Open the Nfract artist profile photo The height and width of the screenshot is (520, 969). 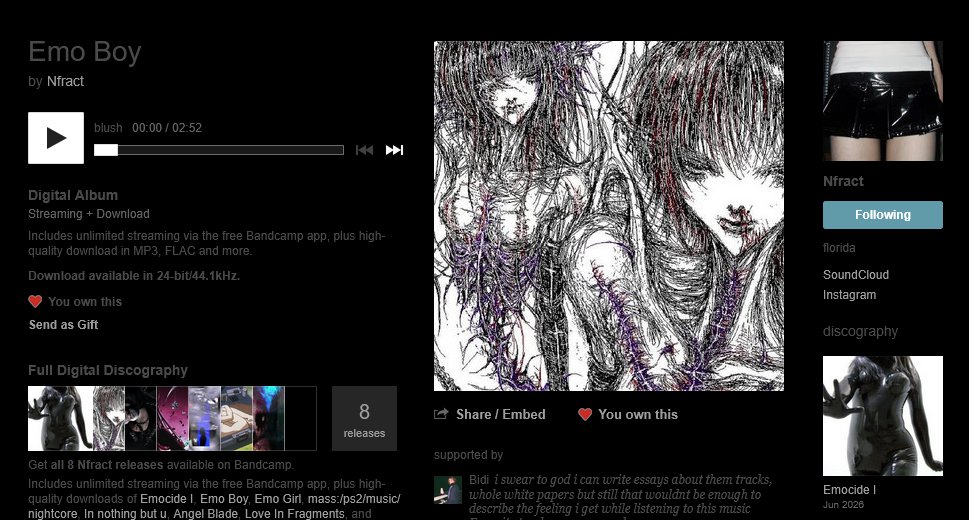(x=882, y=101)
